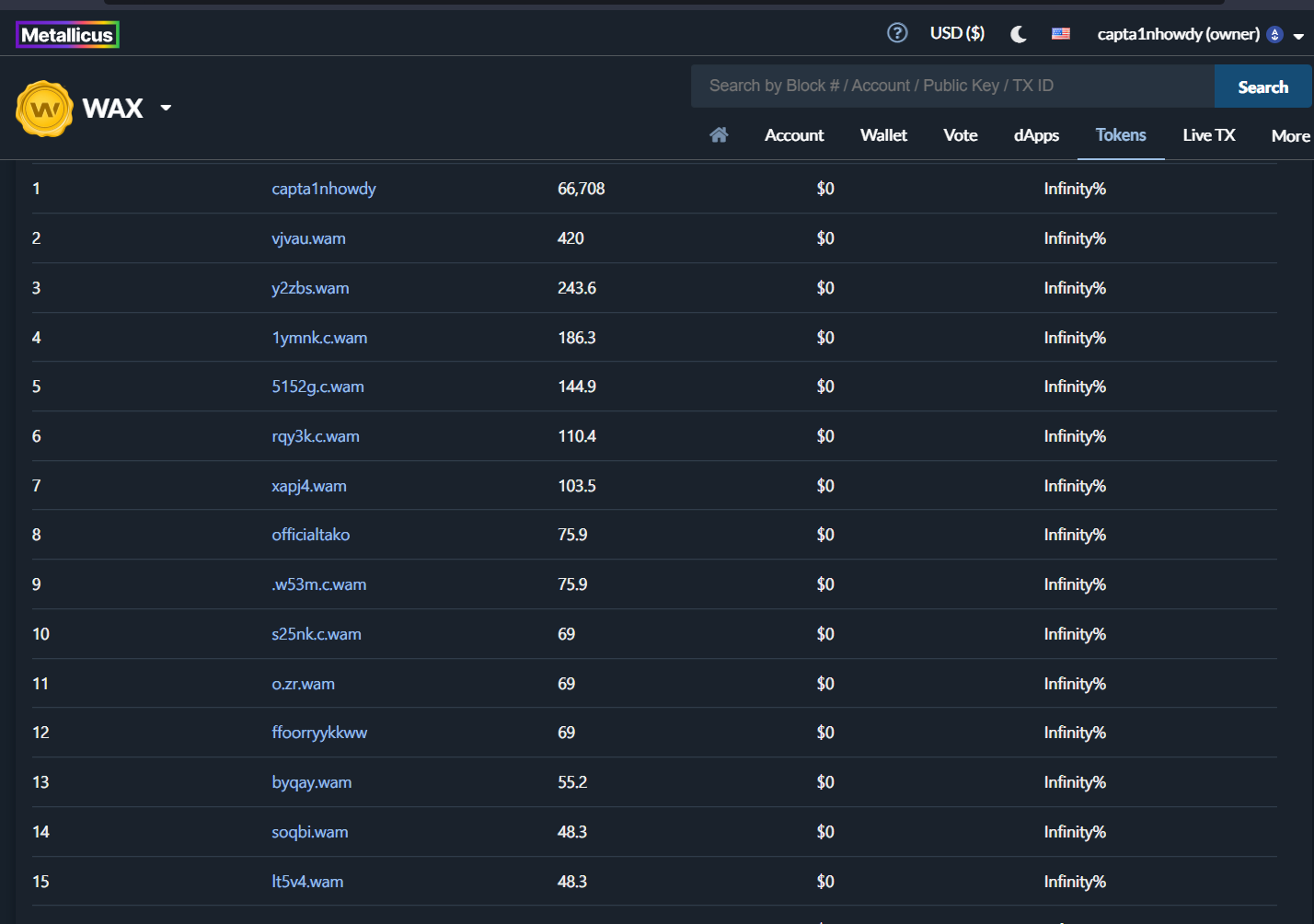Open the o.zr.wam account link
Screen dimensions: 1314x924
click(303, 684)
